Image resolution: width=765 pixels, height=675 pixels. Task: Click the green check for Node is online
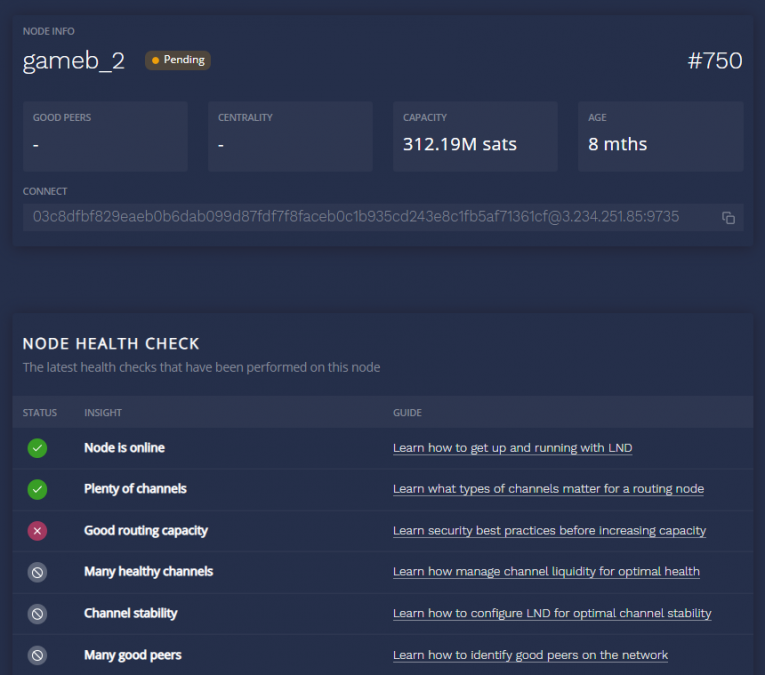pos(37,448)
